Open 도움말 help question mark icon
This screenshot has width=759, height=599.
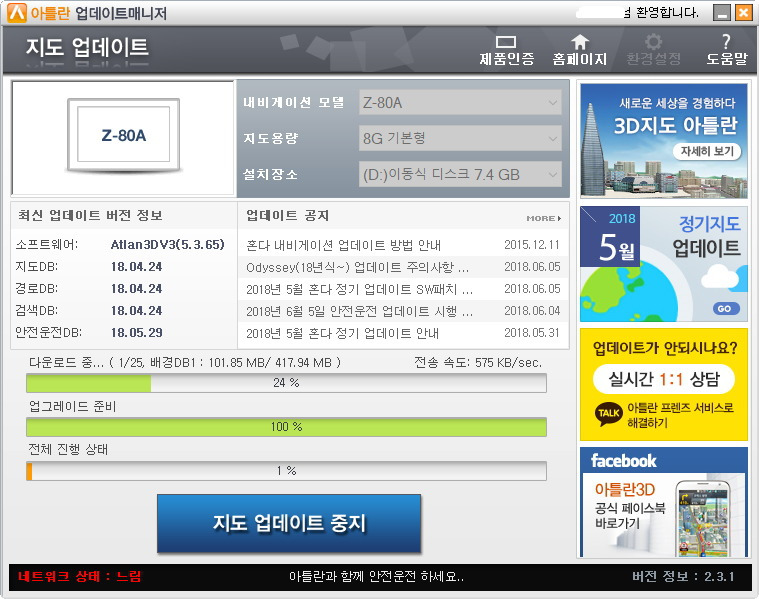click(x=727, y=50)
